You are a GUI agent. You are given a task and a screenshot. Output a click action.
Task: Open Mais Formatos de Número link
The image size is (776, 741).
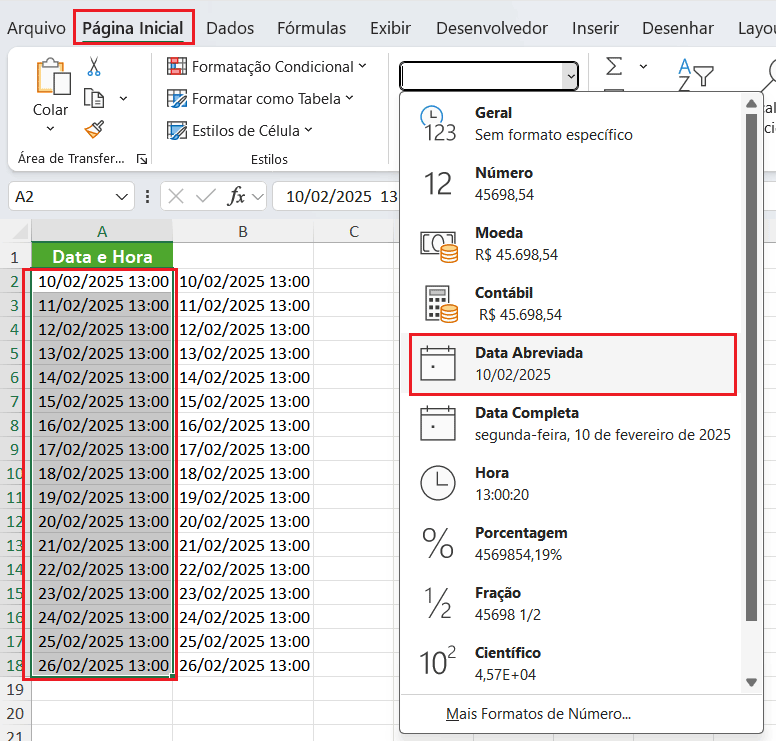tap(538, 714)
